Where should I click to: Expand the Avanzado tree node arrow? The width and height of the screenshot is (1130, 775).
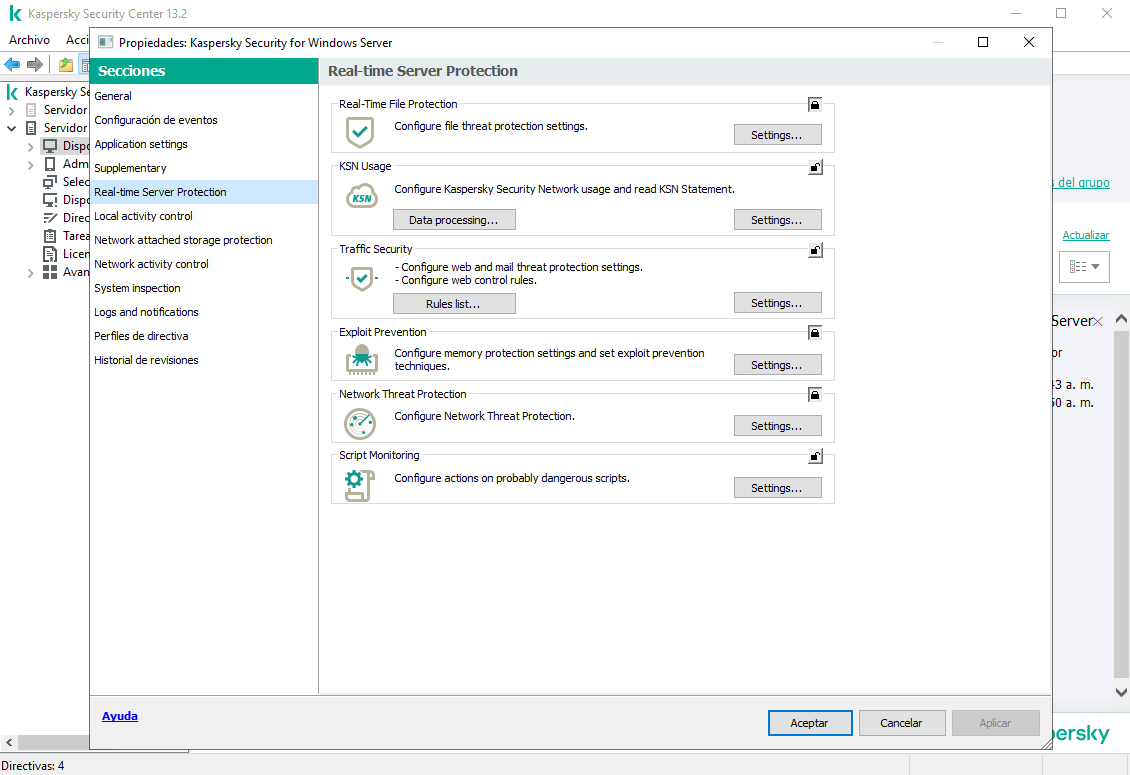30,272
